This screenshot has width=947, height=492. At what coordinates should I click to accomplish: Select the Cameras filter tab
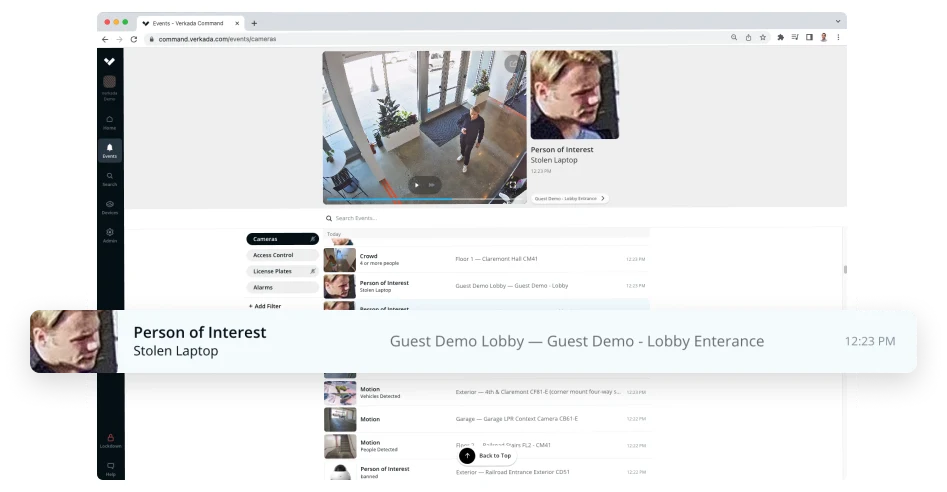(x=282, y=239)
